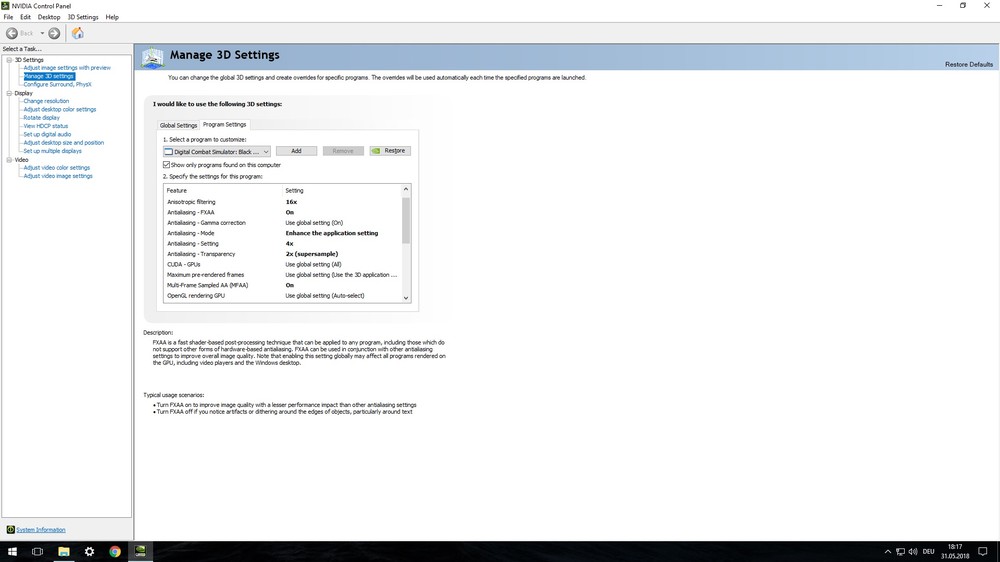Click the Back navigation arrow icon
Viewport: 1000px width, 562px height.
point(11,33)
